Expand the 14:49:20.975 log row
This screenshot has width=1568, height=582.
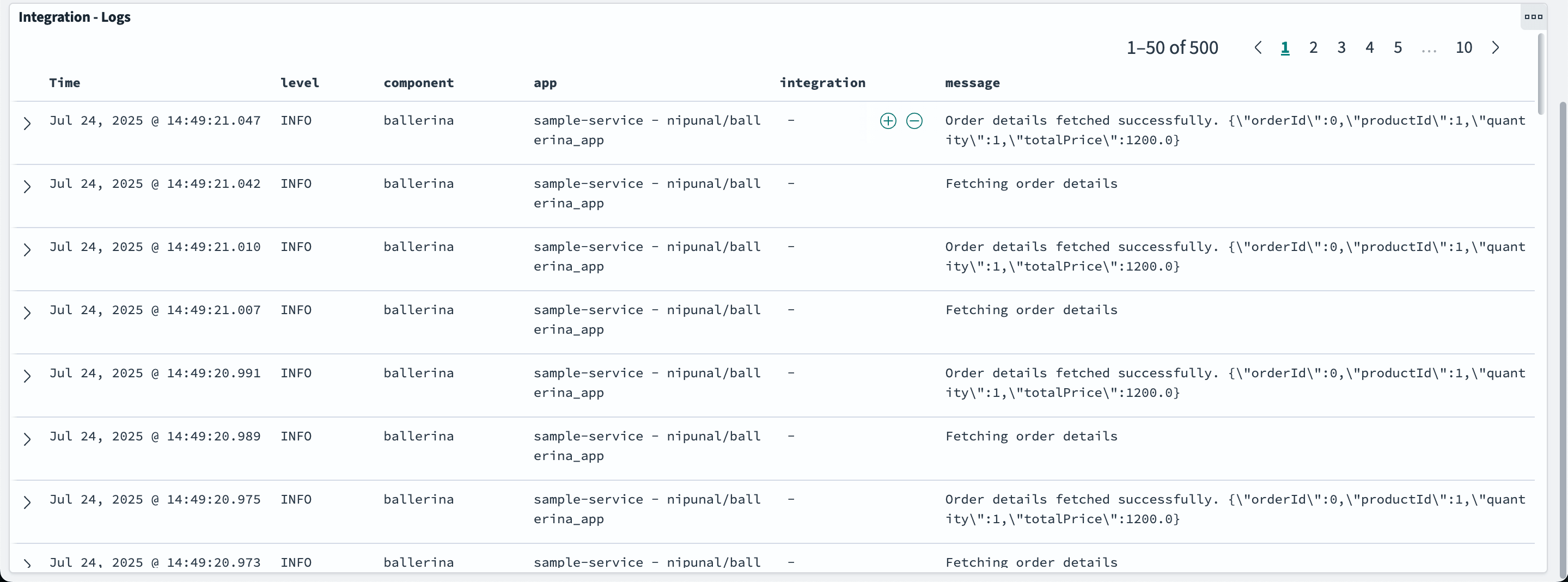pyautogui.click(x=27, y=503)
